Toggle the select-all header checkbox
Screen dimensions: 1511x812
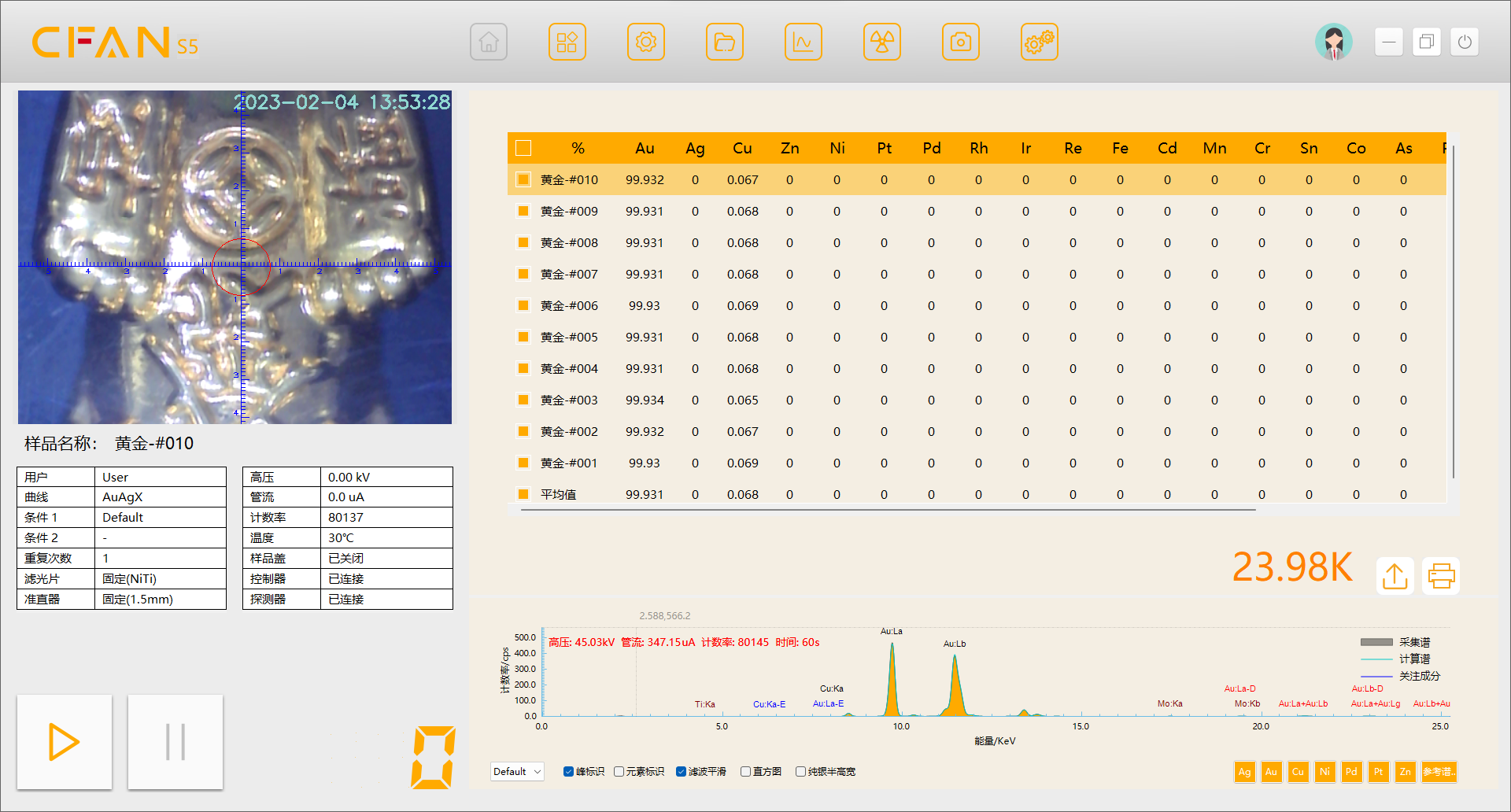523,148
